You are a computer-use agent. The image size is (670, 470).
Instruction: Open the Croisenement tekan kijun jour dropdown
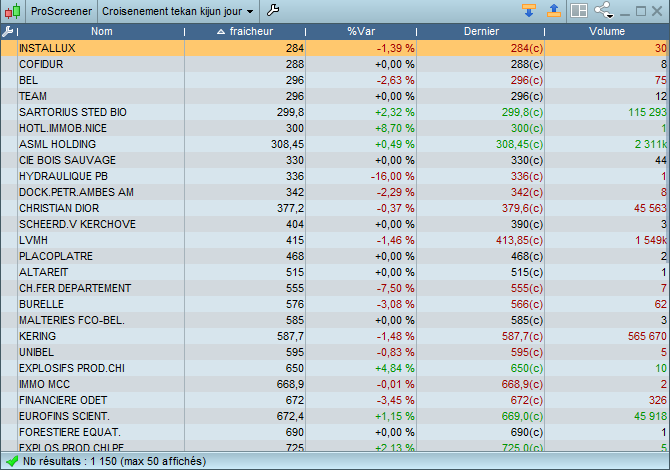point(178,11)
